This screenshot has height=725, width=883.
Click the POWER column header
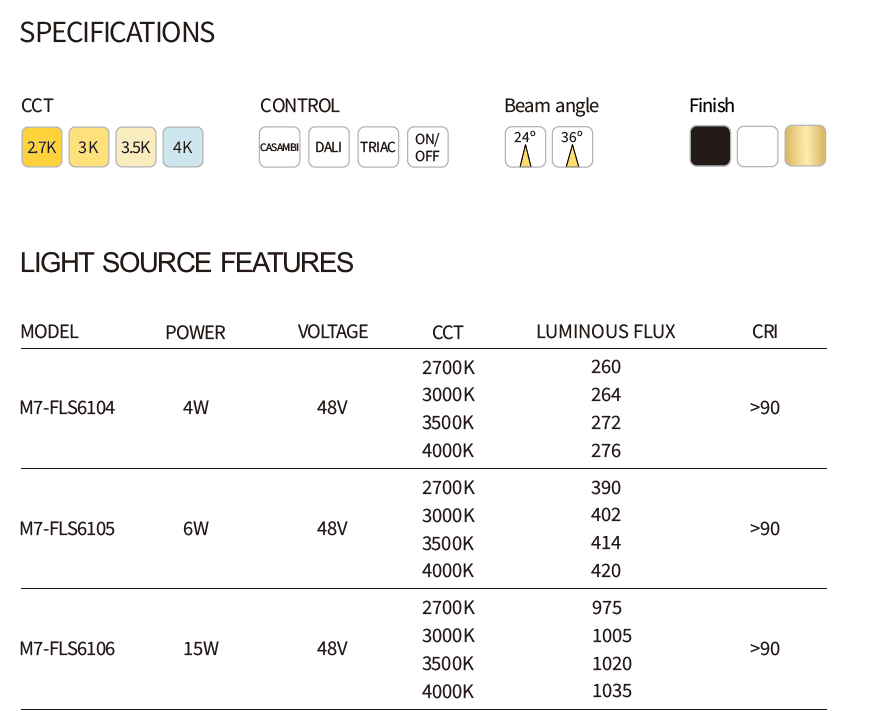click(195, 333)
